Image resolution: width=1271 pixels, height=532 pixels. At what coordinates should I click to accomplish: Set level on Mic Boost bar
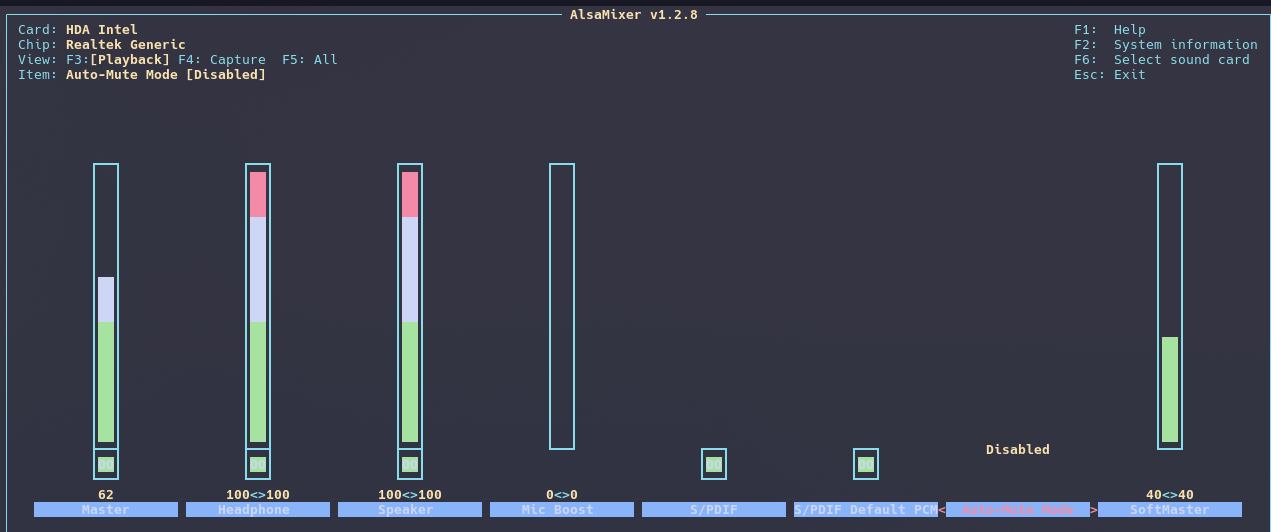(x=562, y=306)
